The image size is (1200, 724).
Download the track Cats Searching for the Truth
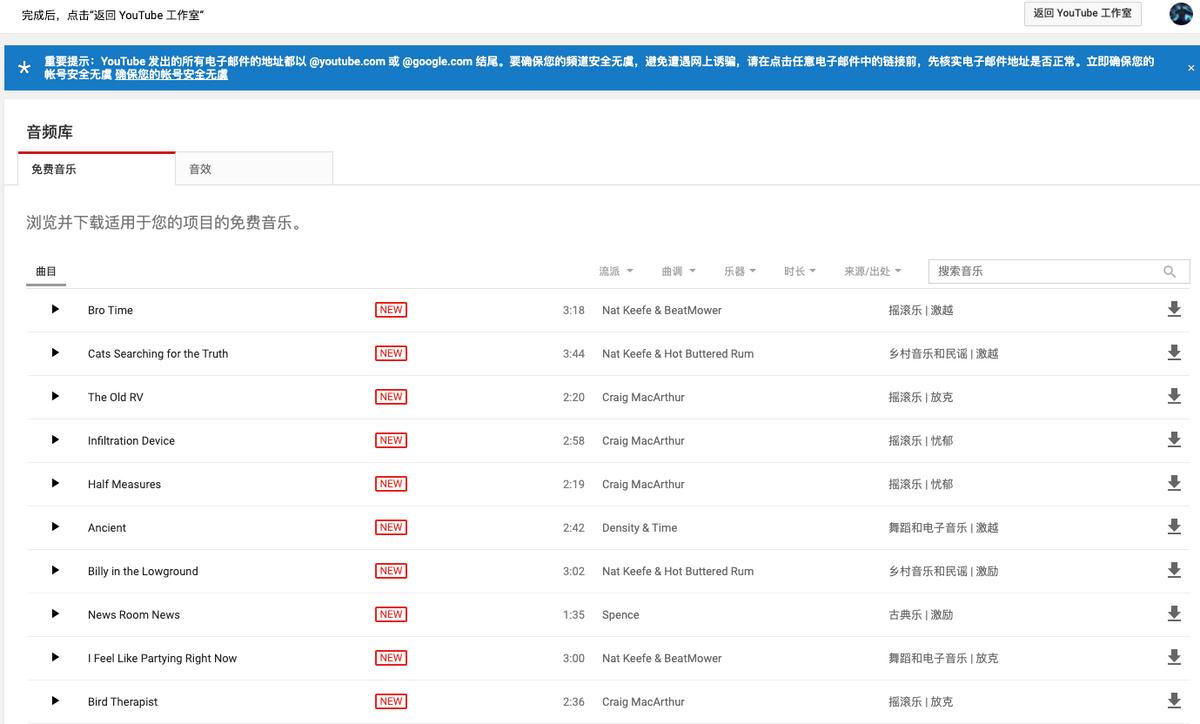[1174, 353]
